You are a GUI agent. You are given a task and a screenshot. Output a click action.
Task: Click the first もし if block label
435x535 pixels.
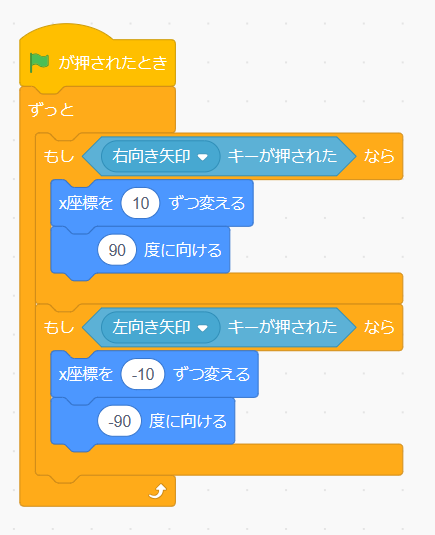click(59, 156)
